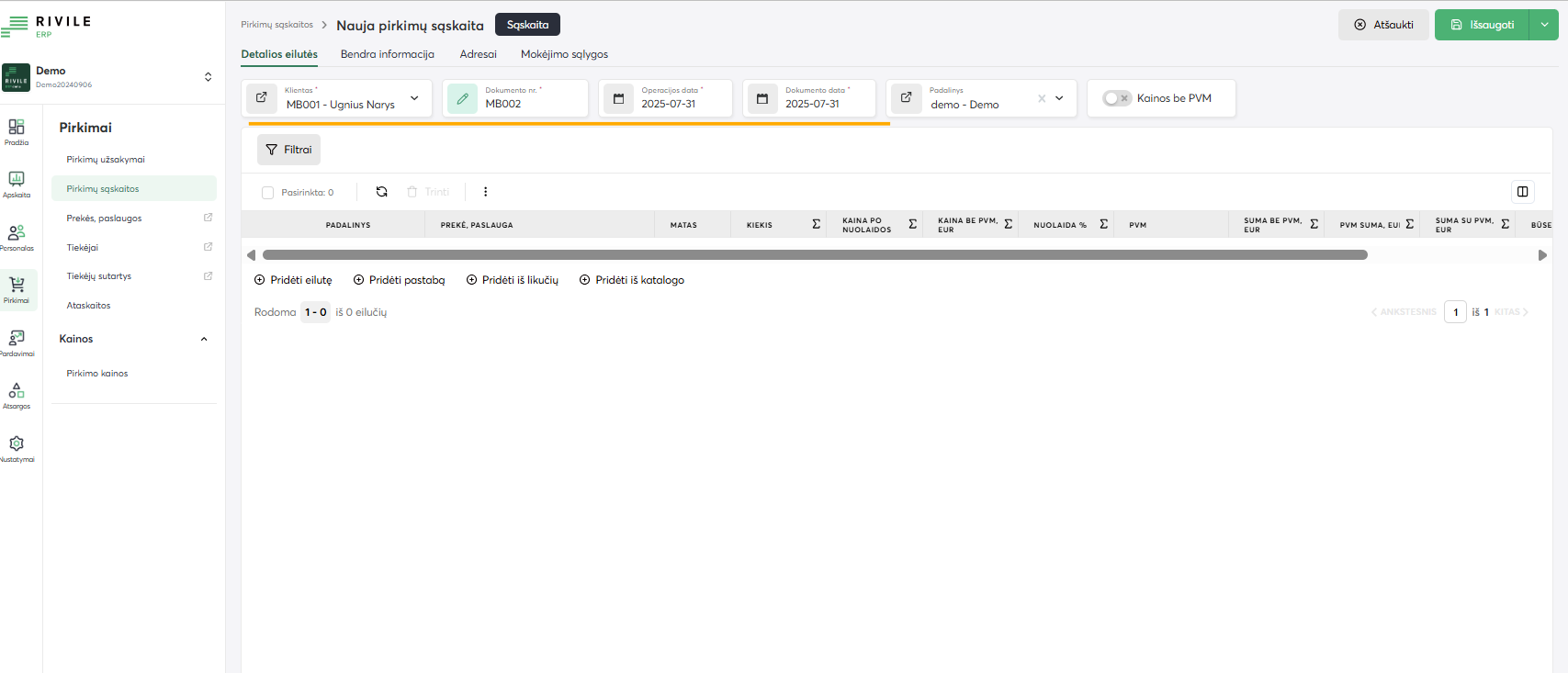This screenshot has height=673, width=1568.
Task: Toggle the Kainos be PVM switch
Action: (x=1116, y=98)
